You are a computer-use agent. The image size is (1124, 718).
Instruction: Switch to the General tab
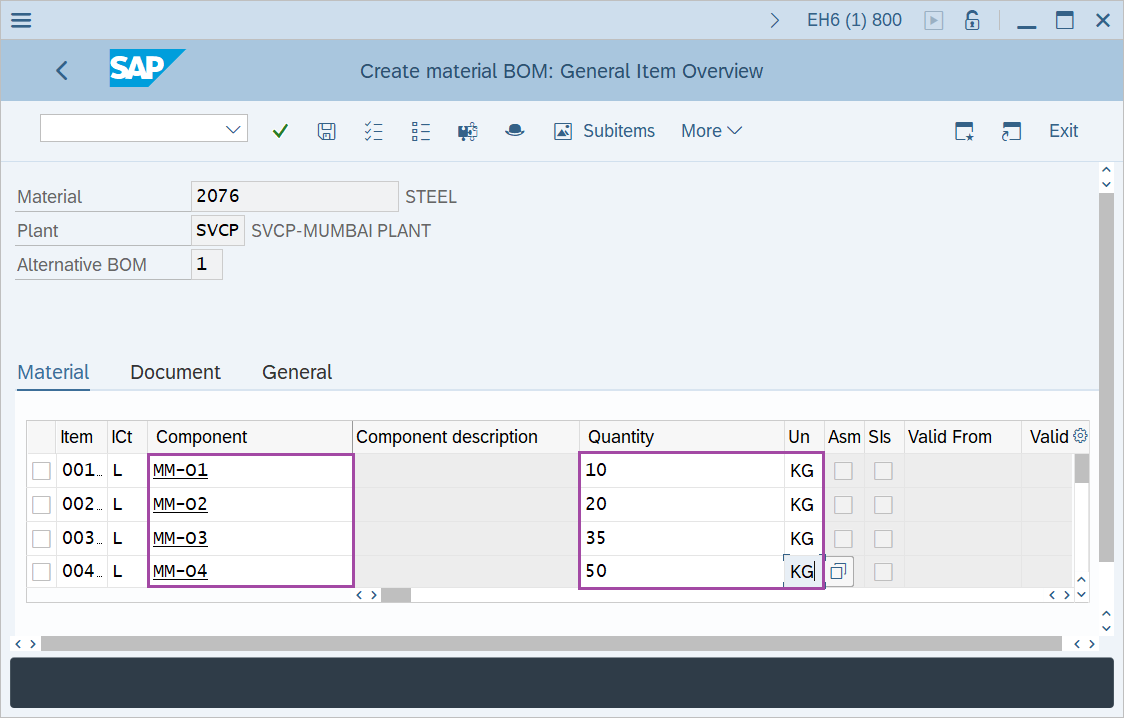tap(297, 372)
